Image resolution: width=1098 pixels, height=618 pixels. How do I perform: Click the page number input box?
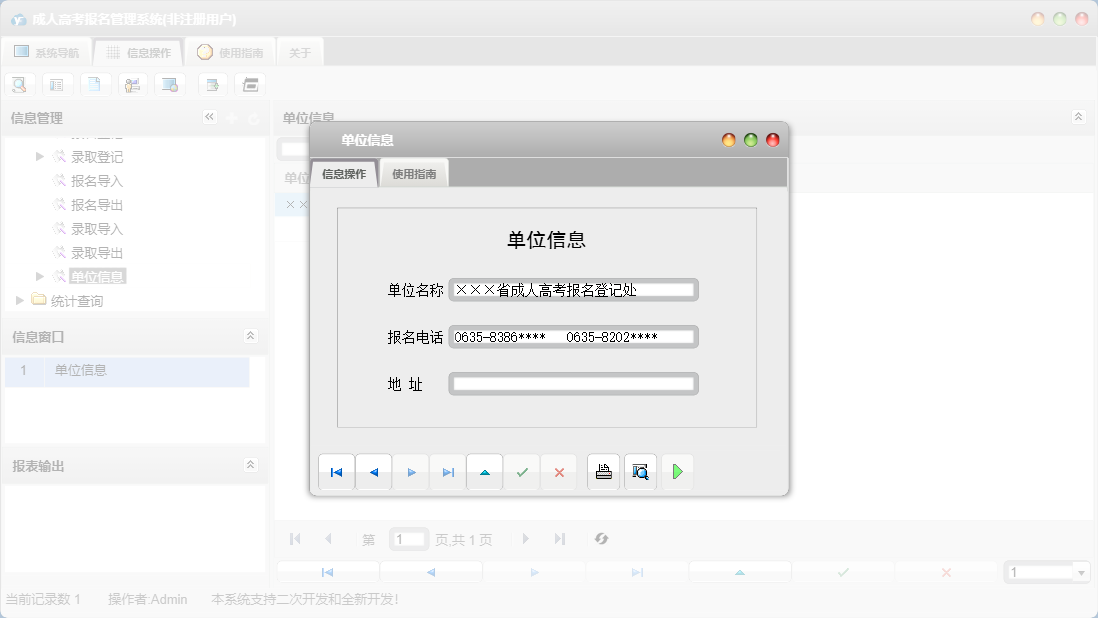(409, 539)
